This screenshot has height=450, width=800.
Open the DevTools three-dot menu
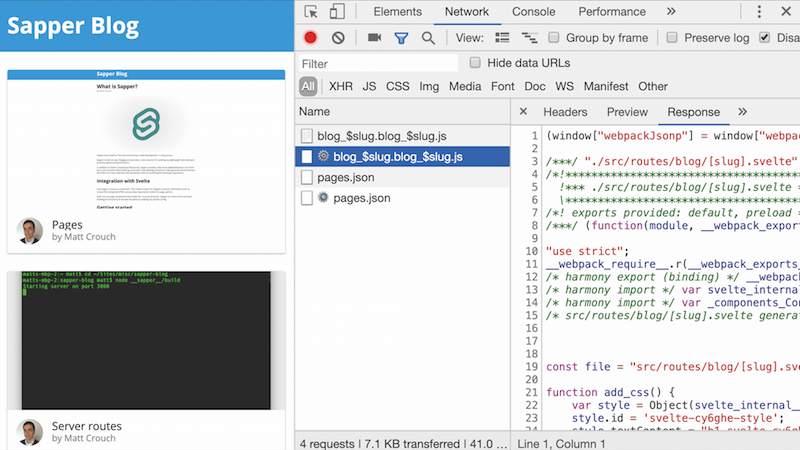coord(759,11)
